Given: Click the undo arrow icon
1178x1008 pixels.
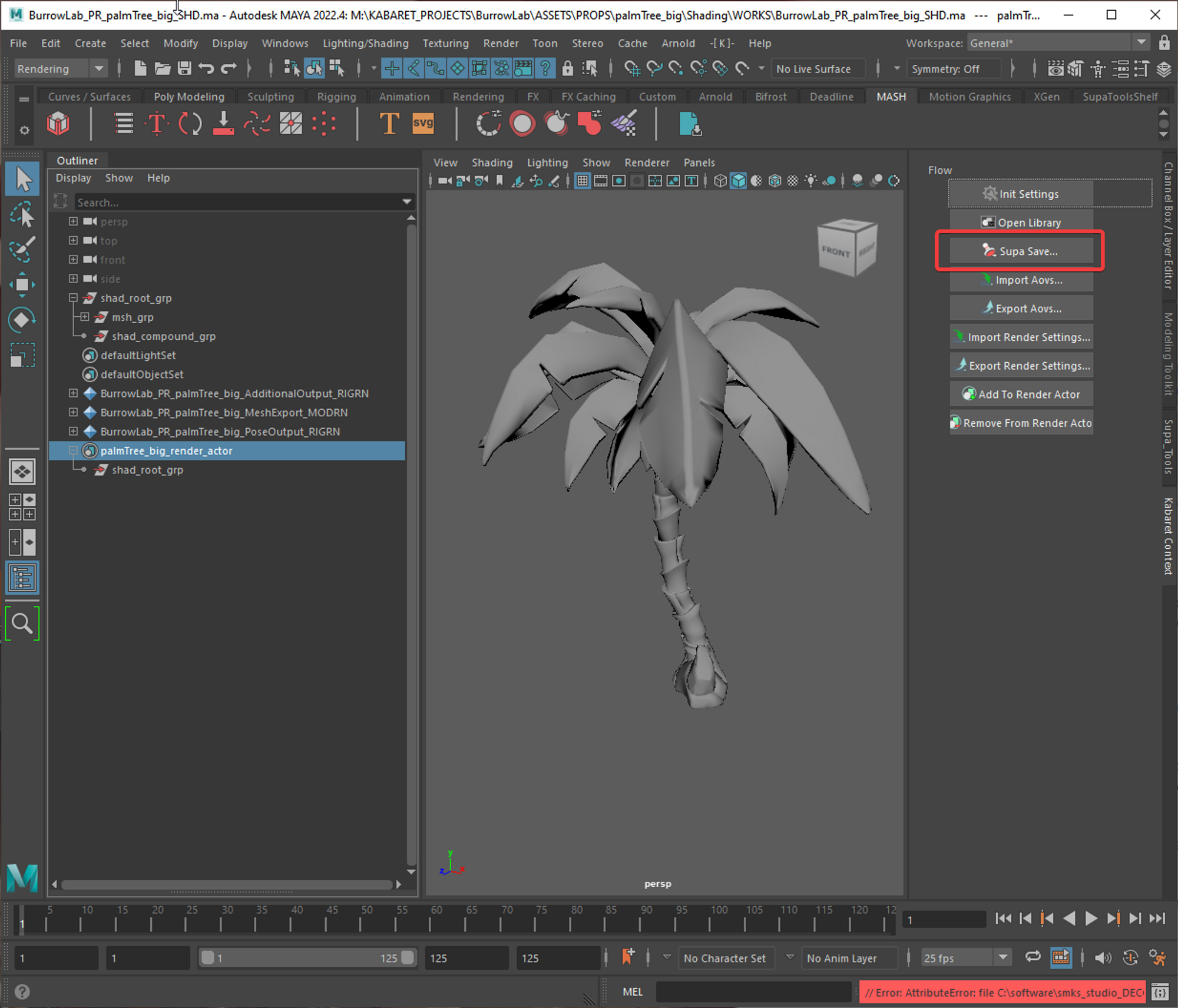Looking at the screenshot, I should click(x=206, y=68).
